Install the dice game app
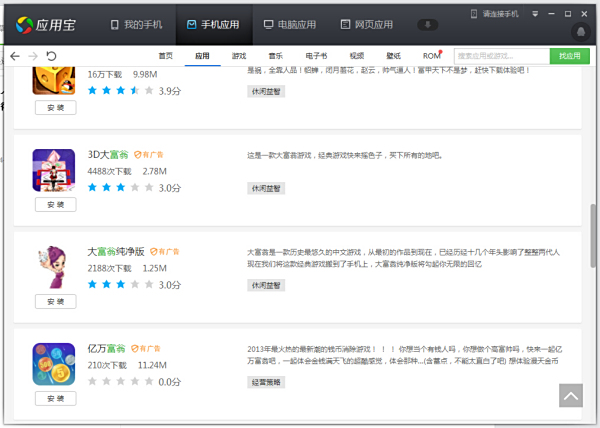The image size is (600, 428). pos(55,108)
